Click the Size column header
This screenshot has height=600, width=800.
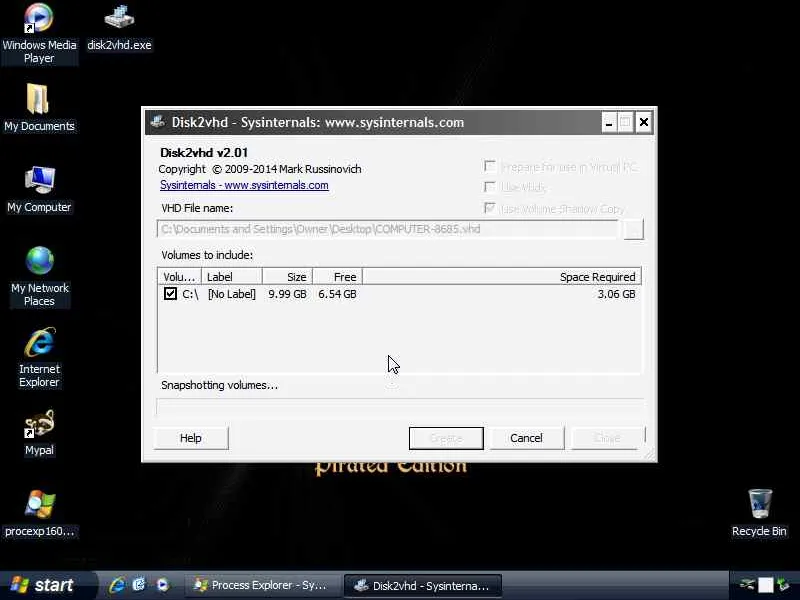[287, 277]
